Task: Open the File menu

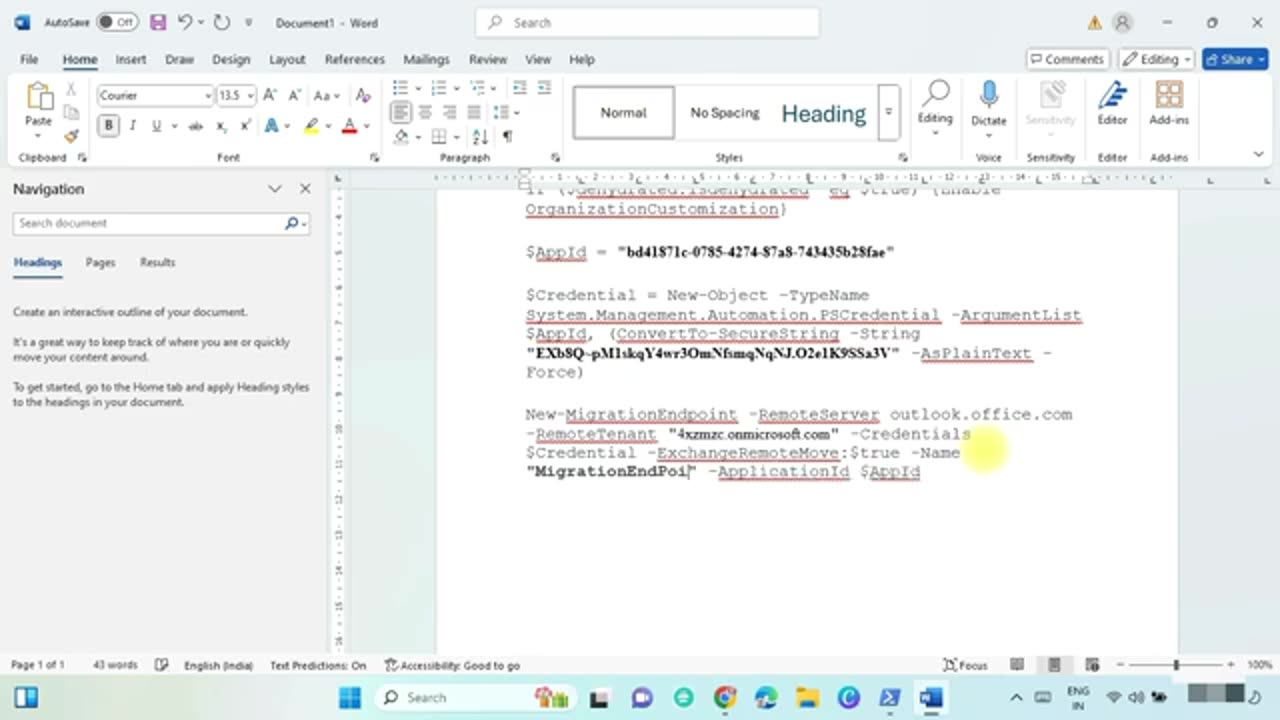Action: point(29,59)
